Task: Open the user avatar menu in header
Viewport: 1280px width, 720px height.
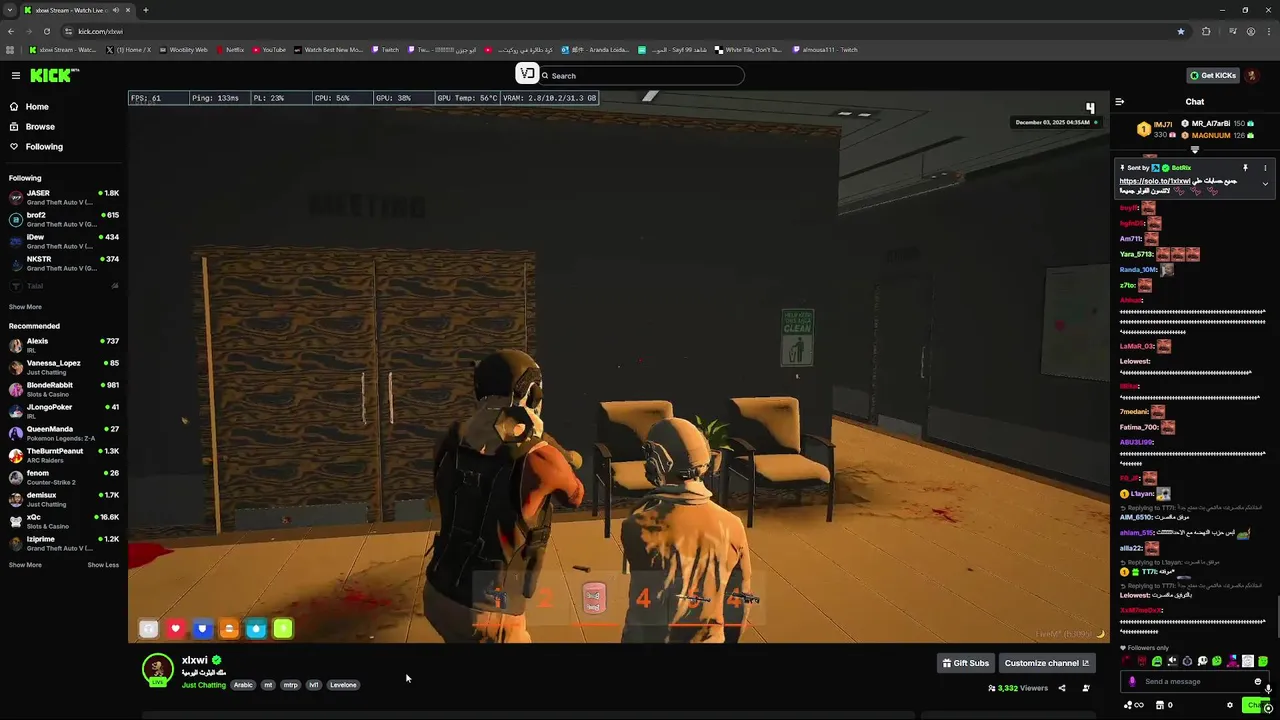Action: (x=1252, y=75)
